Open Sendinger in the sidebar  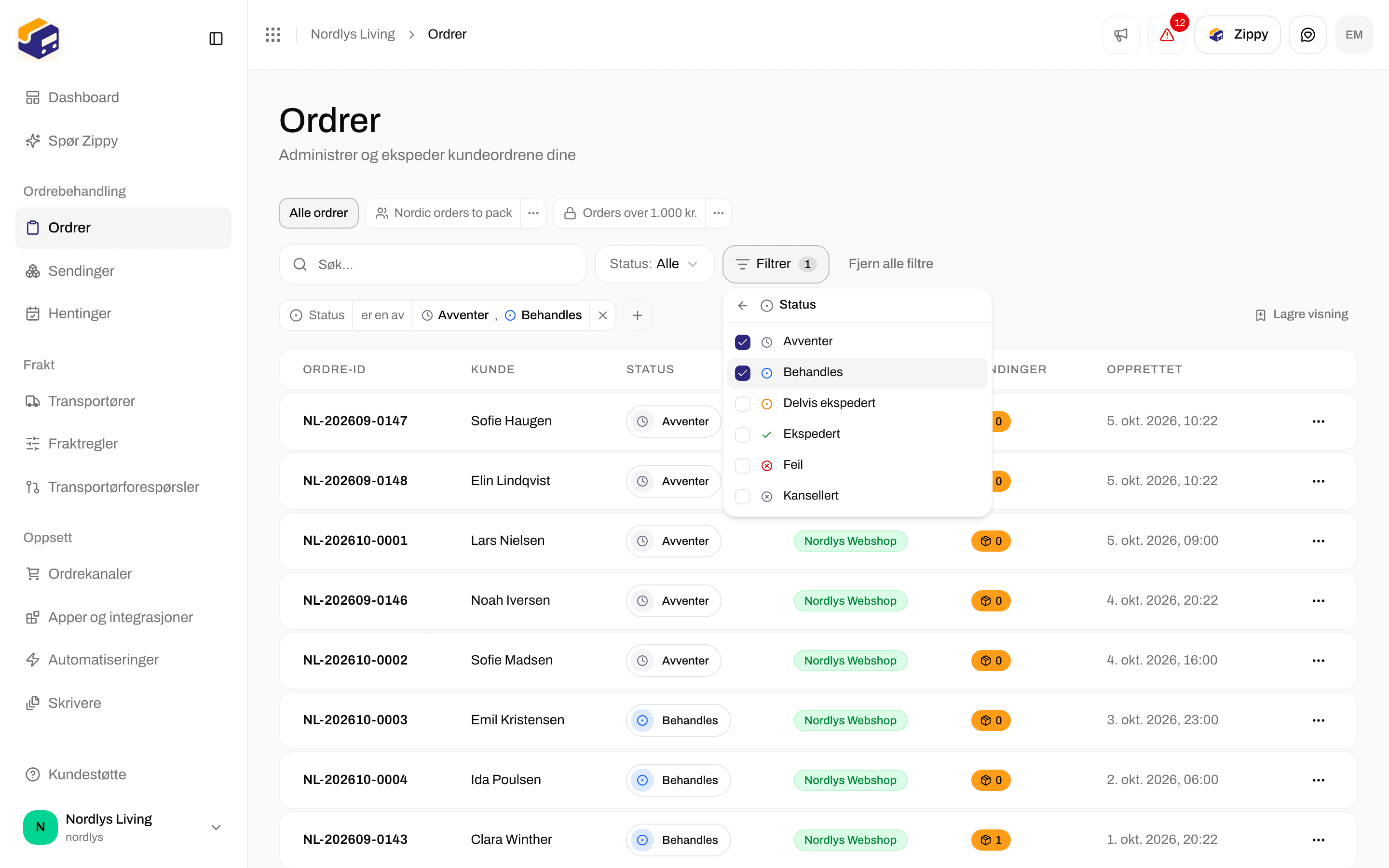tap(123, 271)
